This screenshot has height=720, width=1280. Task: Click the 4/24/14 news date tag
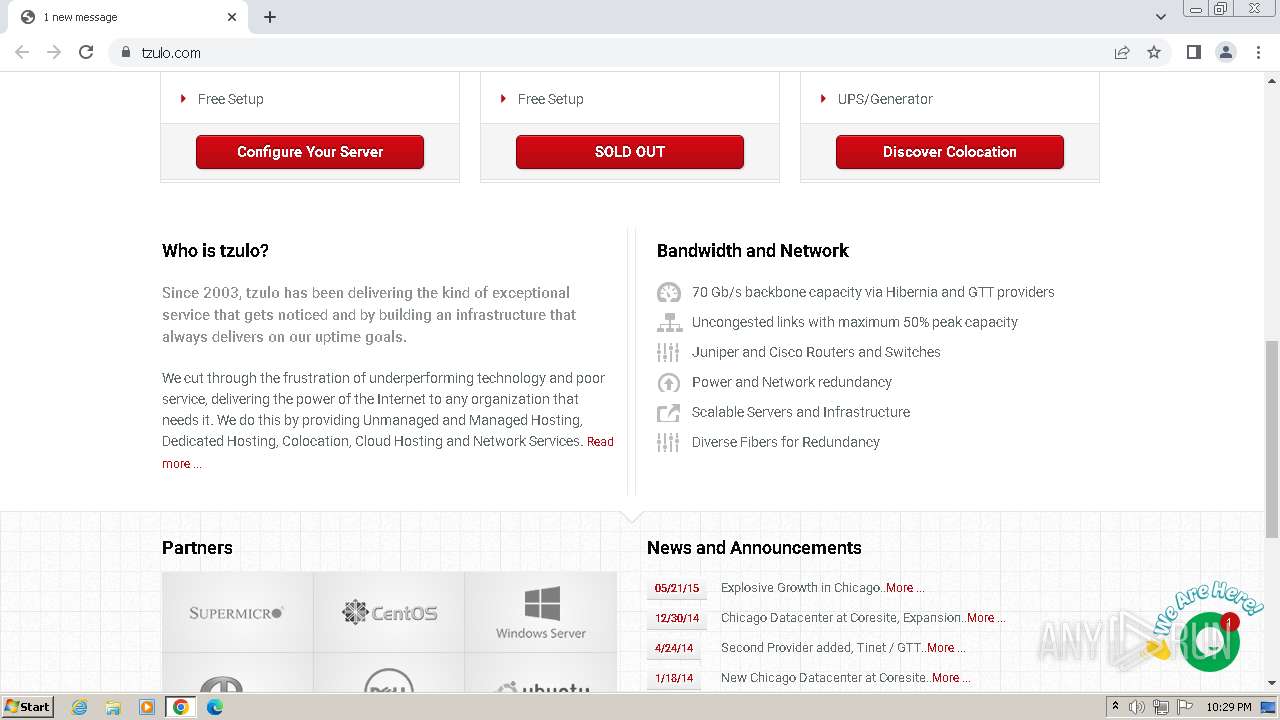click(x=674, y=648)
